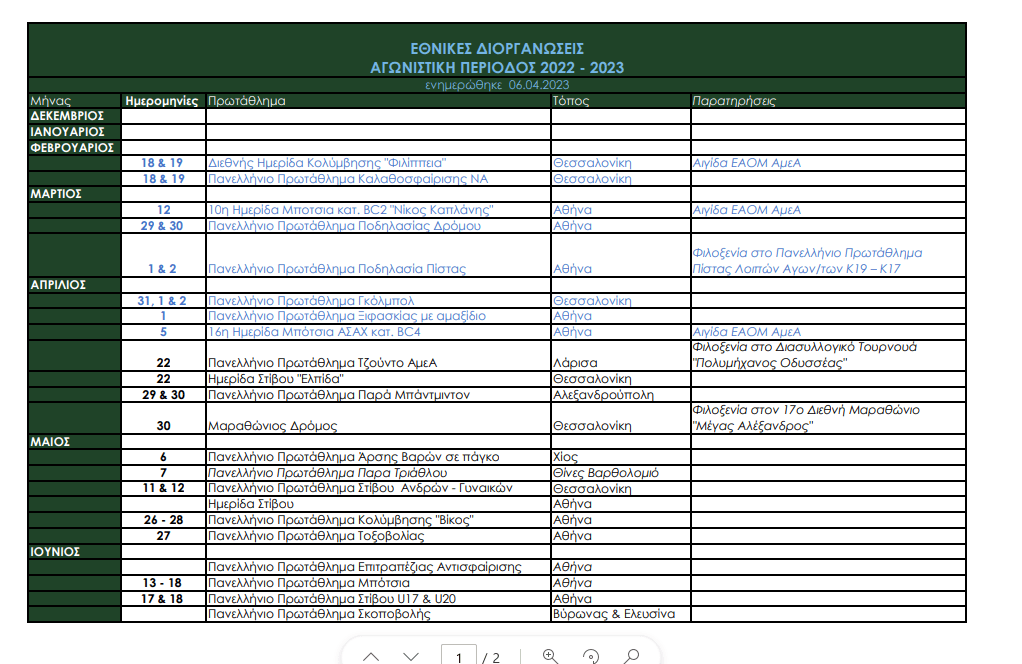Click the 16η Ημερίδα Μπότσια ΑΣΑΧ entry
Image resolution: width=1022 pixels, height=664 pixels.
(314, 332)
